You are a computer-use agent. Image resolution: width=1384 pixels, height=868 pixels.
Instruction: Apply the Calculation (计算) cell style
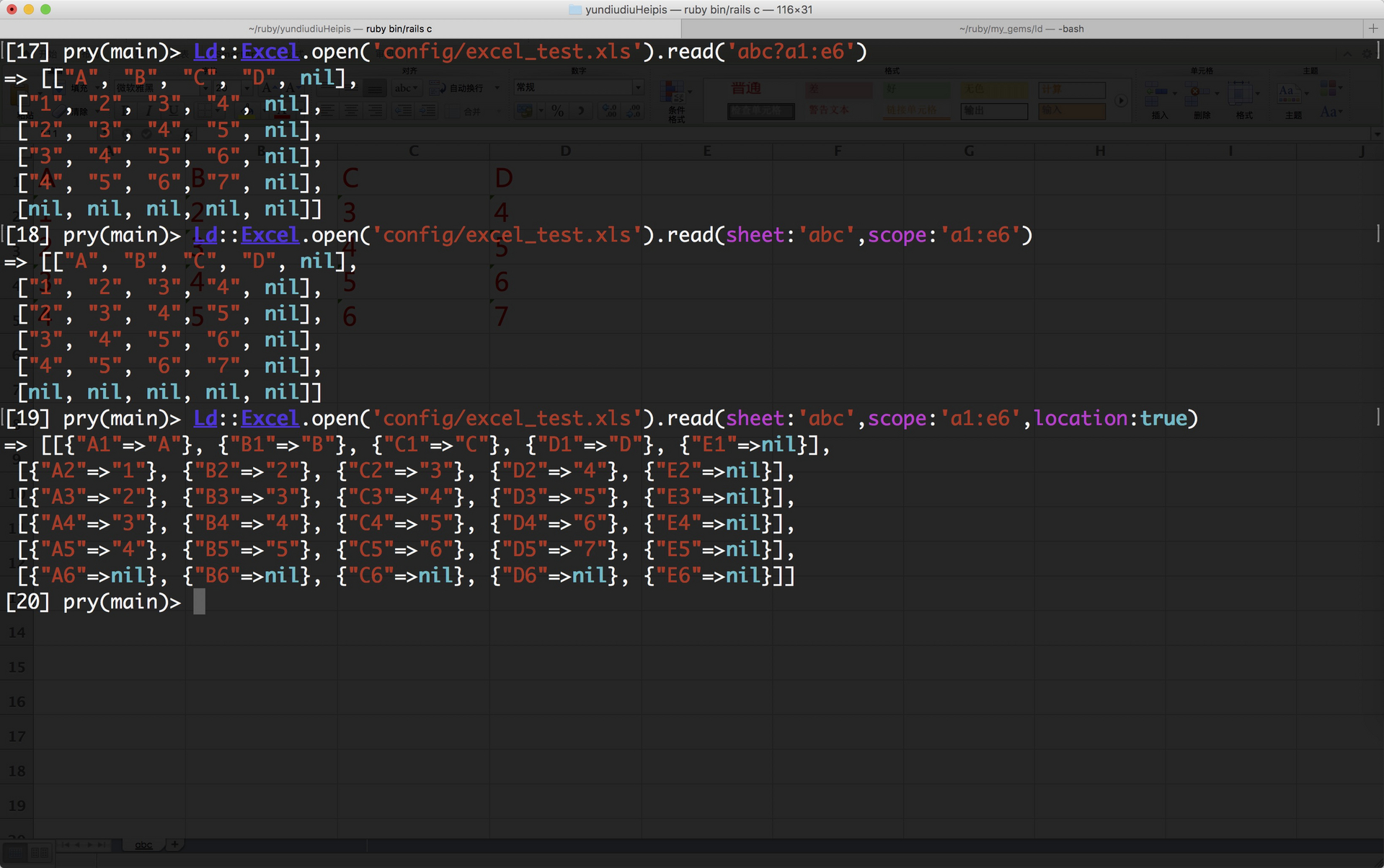[1072, 89]
